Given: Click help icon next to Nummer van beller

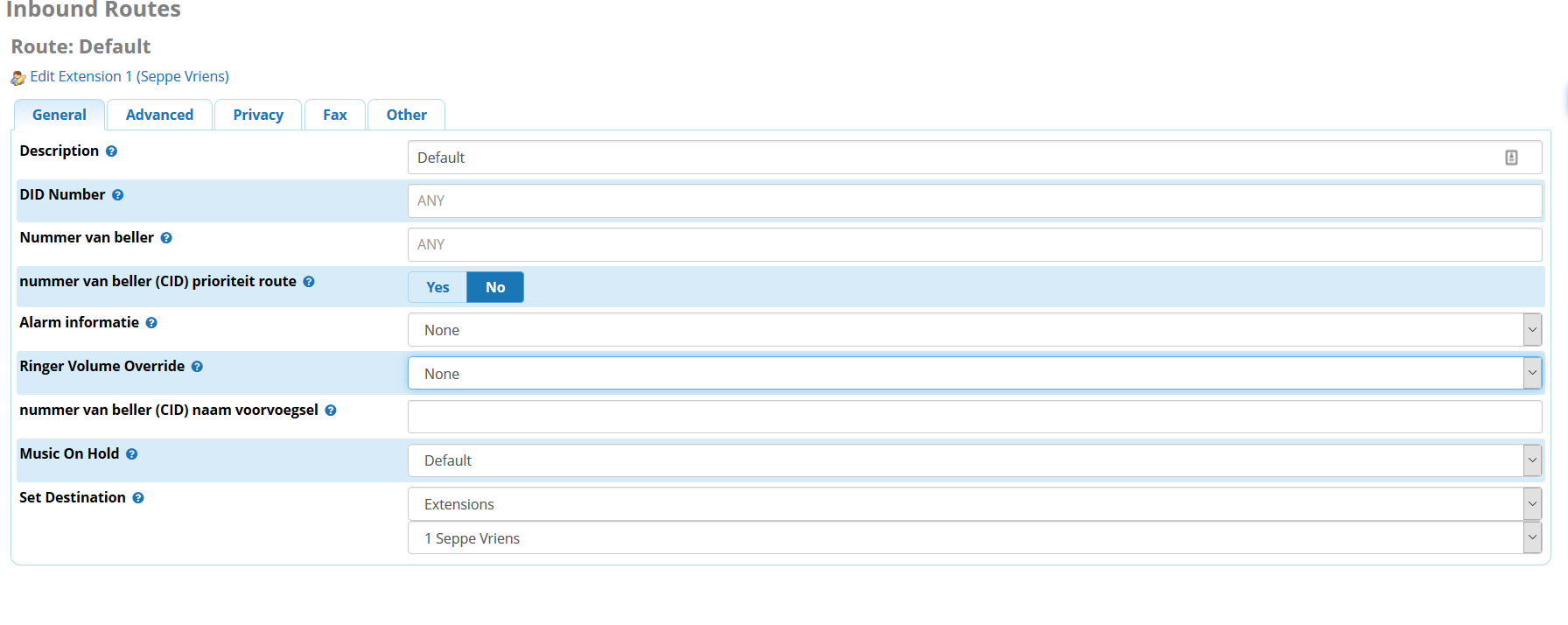Looking at the screenshot, I should pyautogui.click(x=166, y=238).
